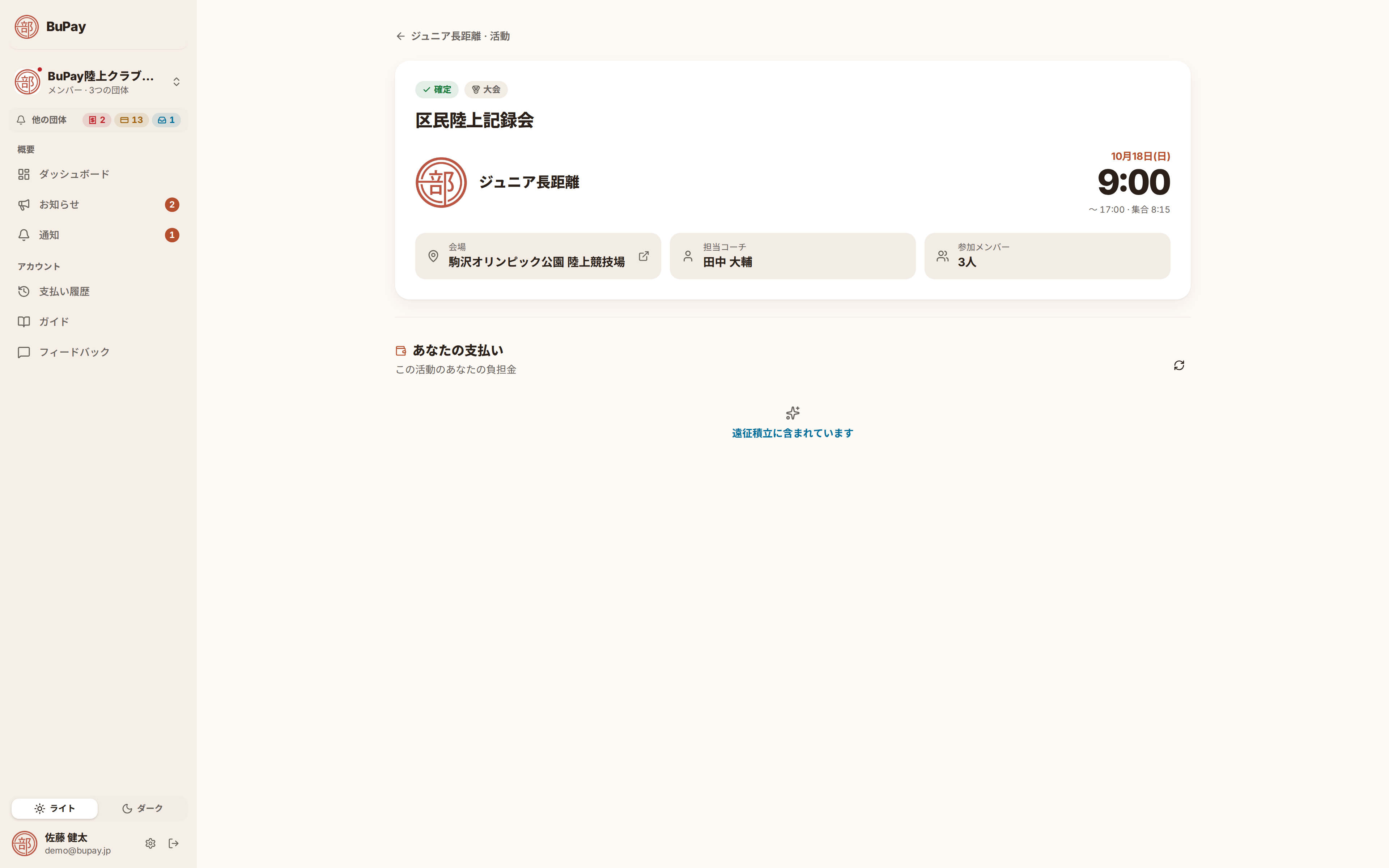Screen dimensions: 1389x868
Task: Click the 区民陸上記録会 title
Action: [475, 120]
